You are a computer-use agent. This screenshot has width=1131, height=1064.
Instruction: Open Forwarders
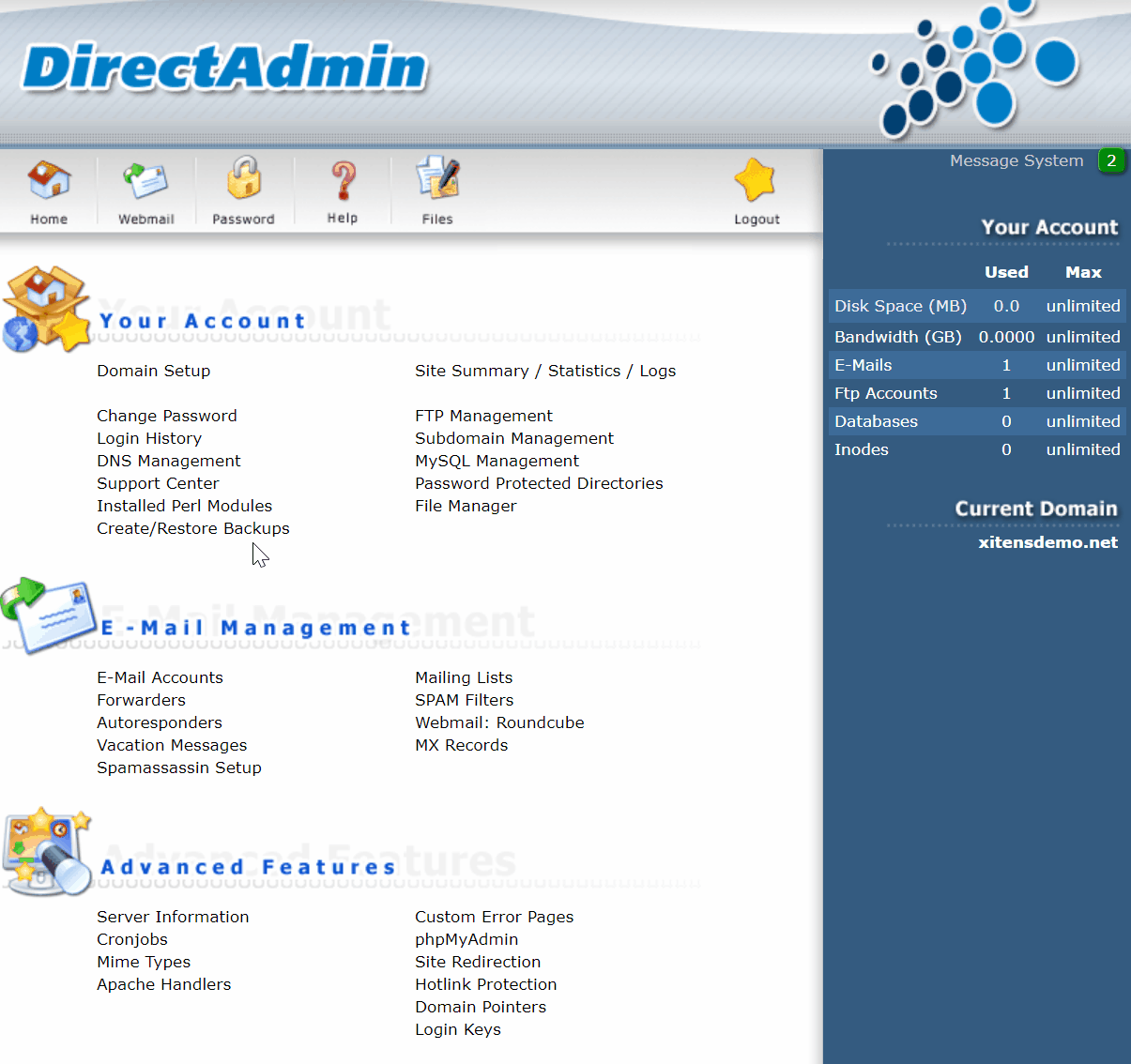(x=142, y=700)
